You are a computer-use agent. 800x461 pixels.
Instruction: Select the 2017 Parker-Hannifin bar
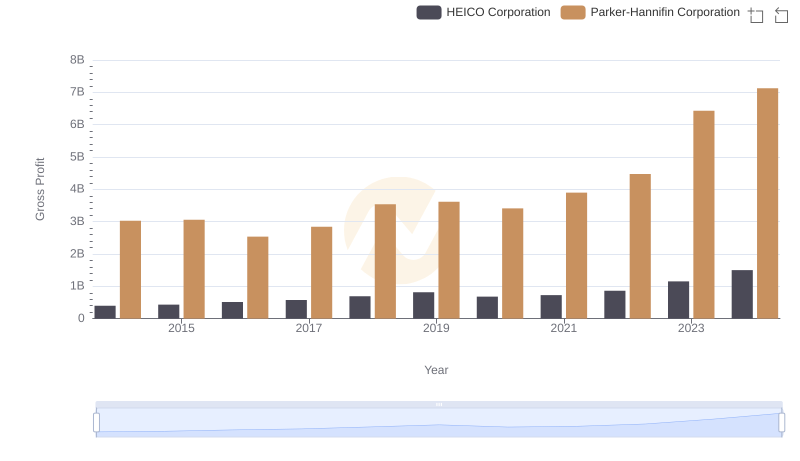pyautogui.click(x=321, y=273)
